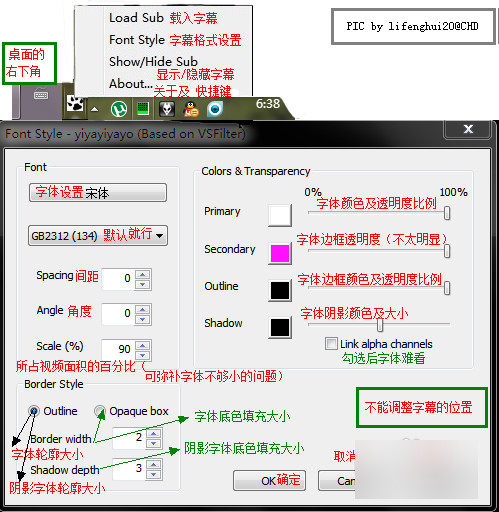499x512 pixels.
Task: Increase Spacing with up arrow
Action: click(143, 274)
